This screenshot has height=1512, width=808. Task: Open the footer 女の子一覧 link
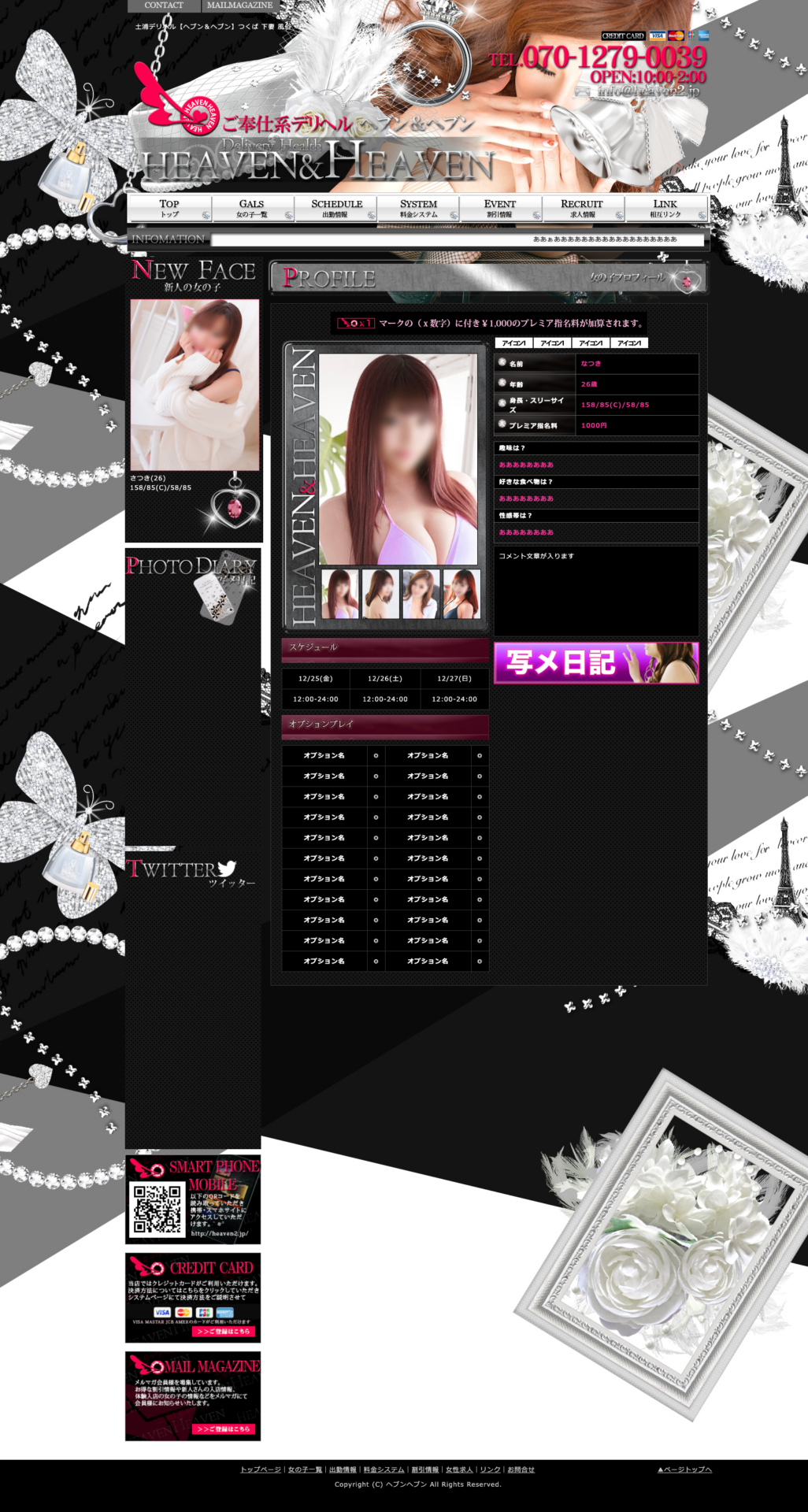(x=306, y=1469)
